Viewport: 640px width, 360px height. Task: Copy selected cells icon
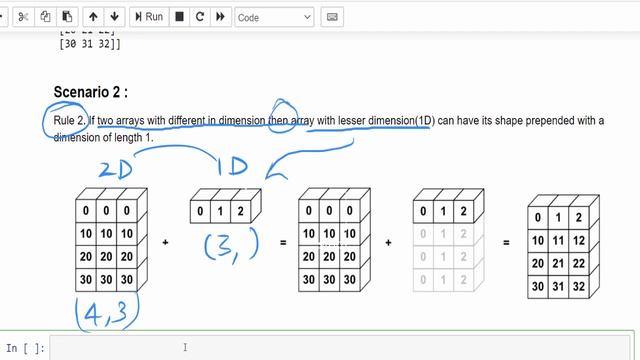point(45,17)
